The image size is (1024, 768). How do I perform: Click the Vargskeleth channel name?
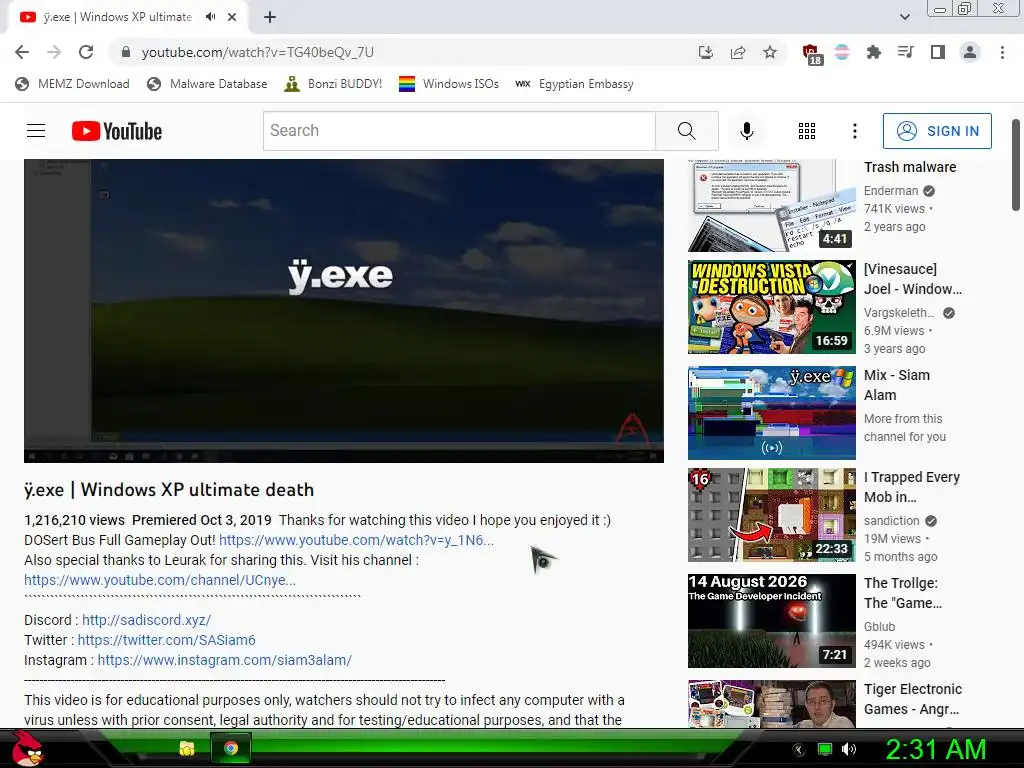[x=899, y=313]
